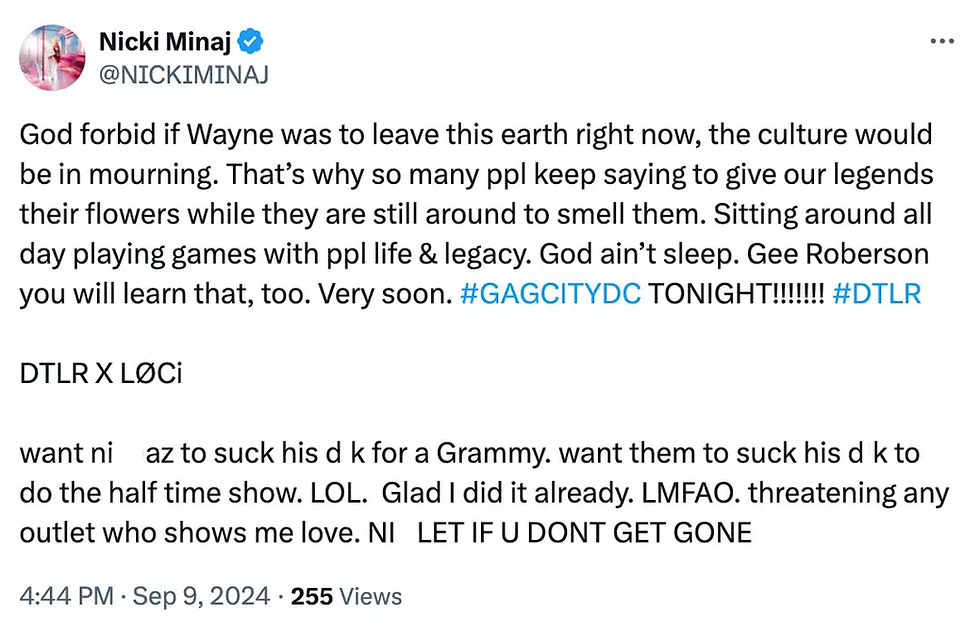Click the Nicki Minaj display name
This screenshot has height=635, width=980.
tap(167, 41)
